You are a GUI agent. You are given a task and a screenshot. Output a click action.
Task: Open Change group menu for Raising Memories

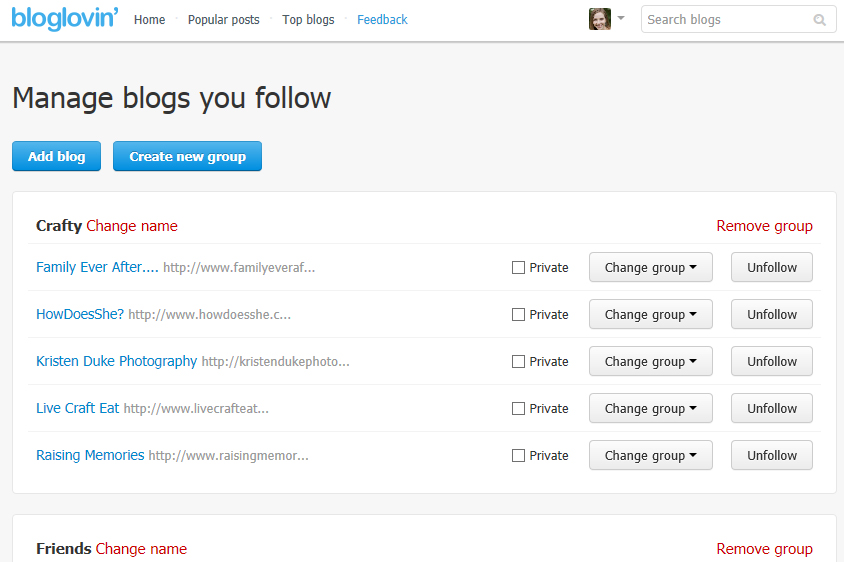tap(650, 456)
